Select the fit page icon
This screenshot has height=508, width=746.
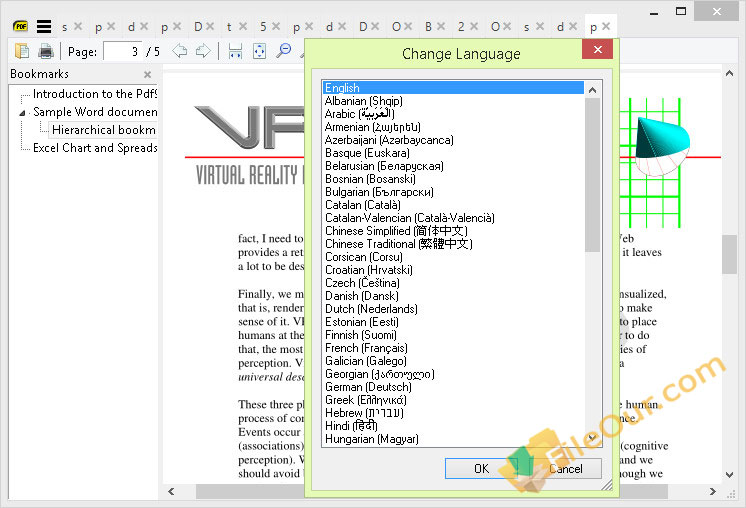click(259, 51)
